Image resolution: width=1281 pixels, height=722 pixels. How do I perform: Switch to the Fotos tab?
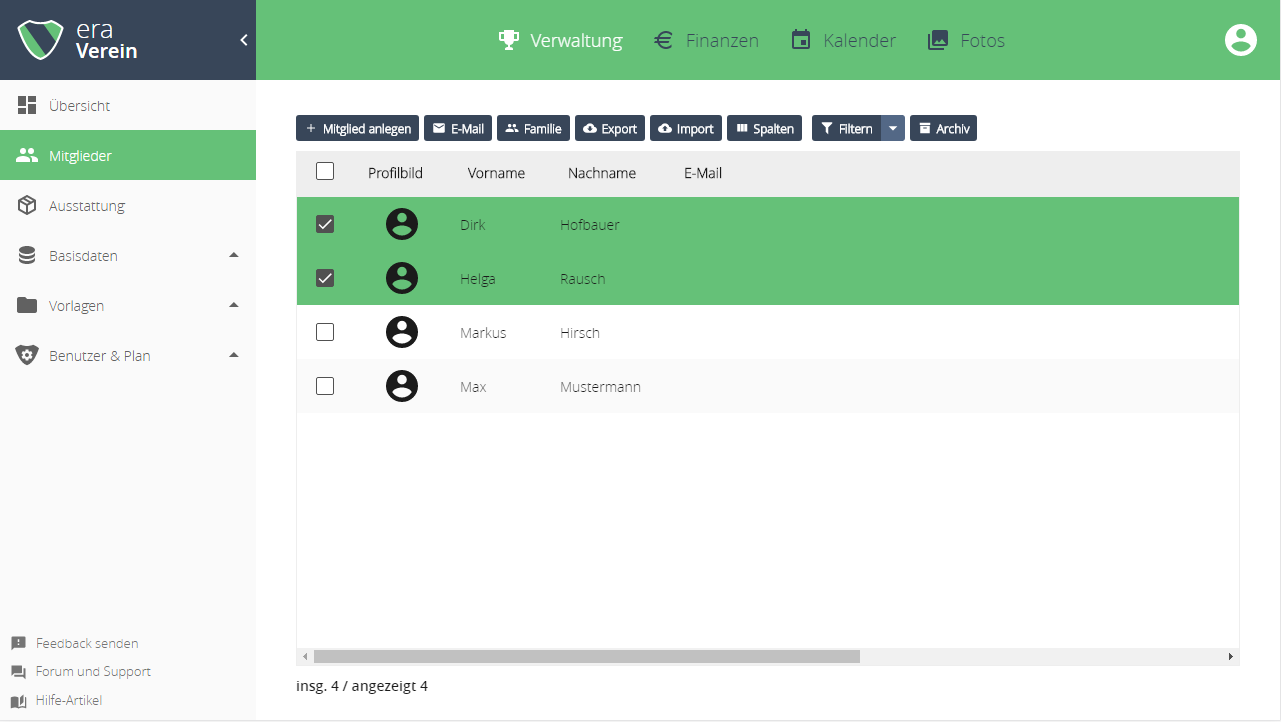966,40
